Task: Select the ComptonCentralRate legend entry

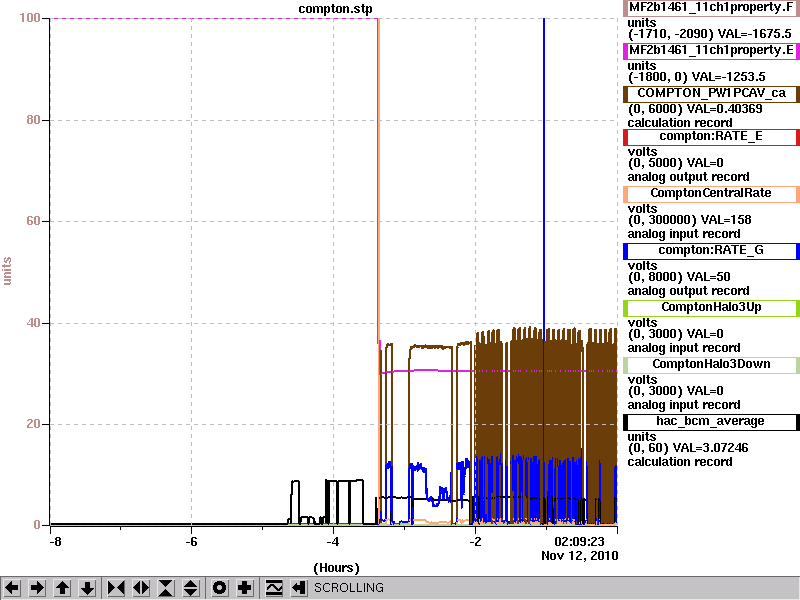Action: pyautogui.click(x=711, y=193)
